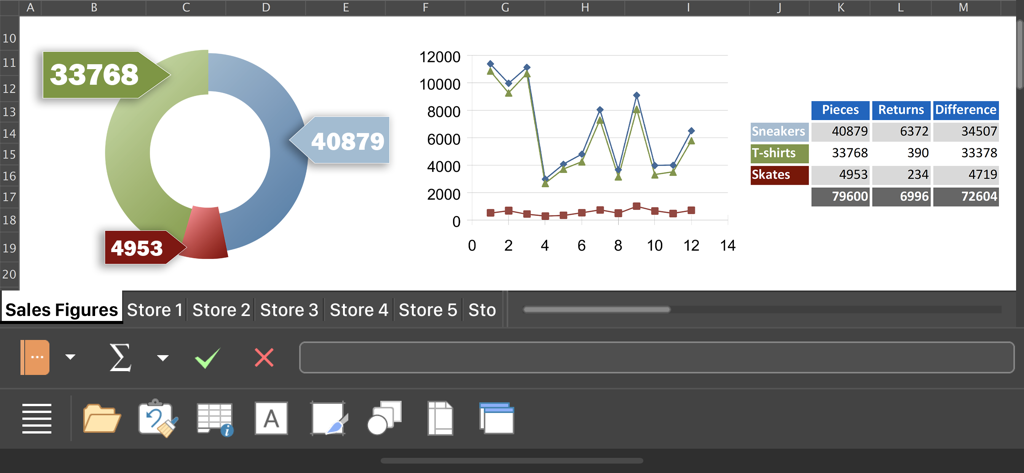Click the orange Name Box notebook icon
This screenshot has width=1024, height=473.
click(35, 357)
